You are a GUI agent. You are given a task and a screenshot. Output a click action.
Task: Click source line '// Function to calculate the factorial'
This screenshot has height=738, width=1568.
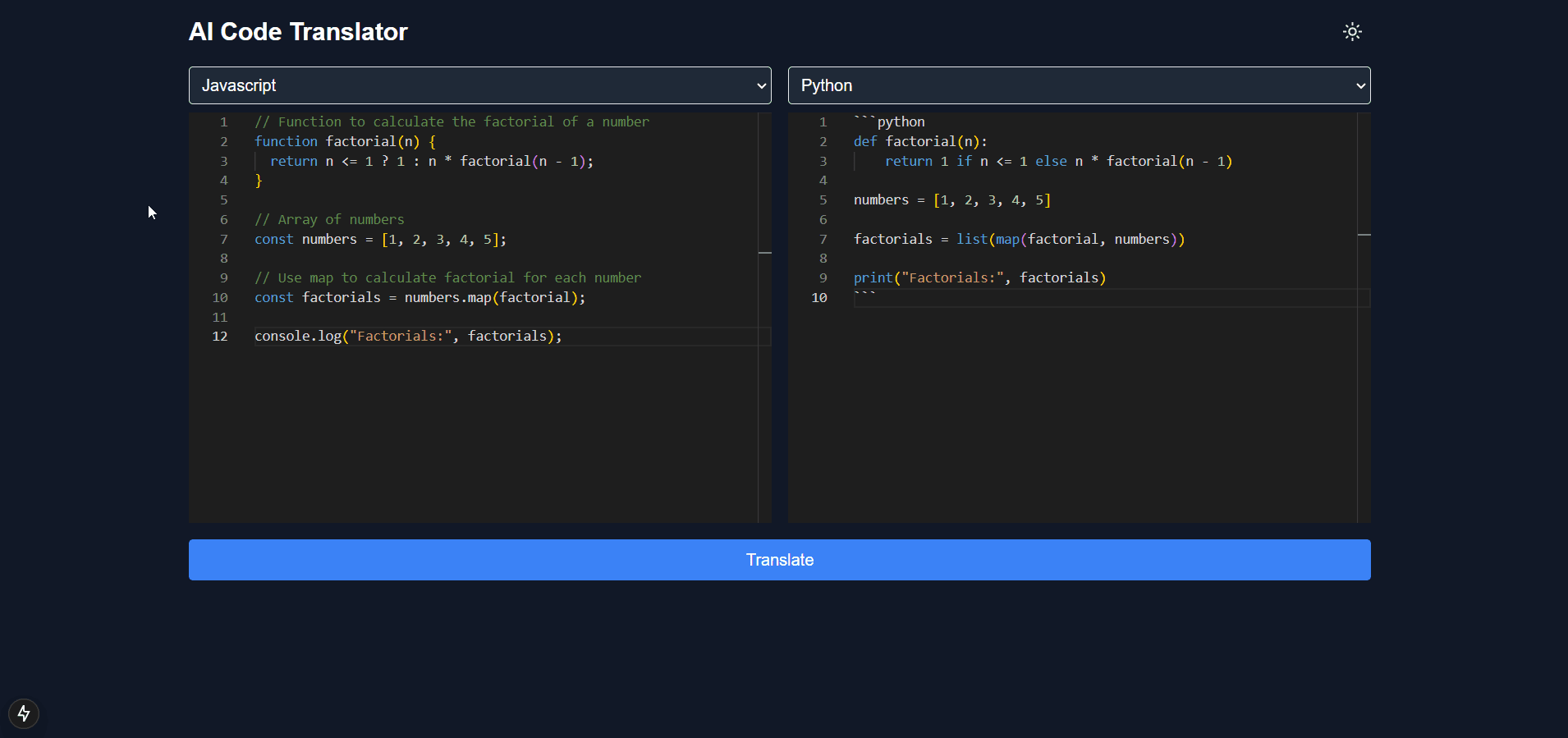(x=452, y=121)
